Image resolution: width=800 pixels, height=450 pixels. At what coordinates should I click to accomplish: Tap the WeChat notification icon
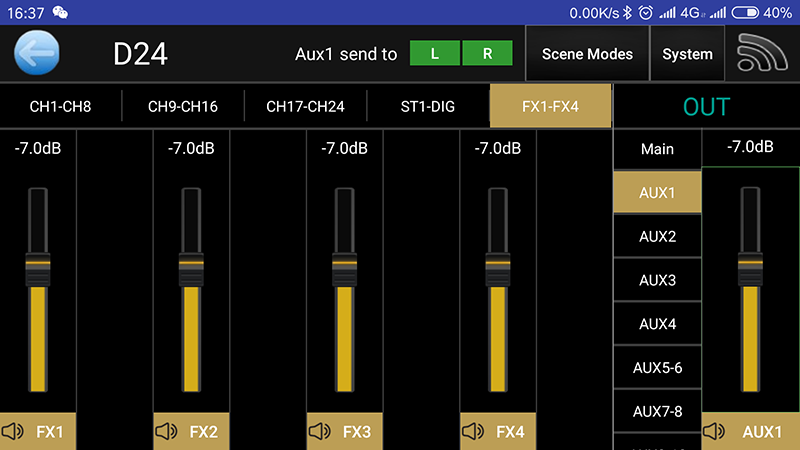tap(61, 12)
